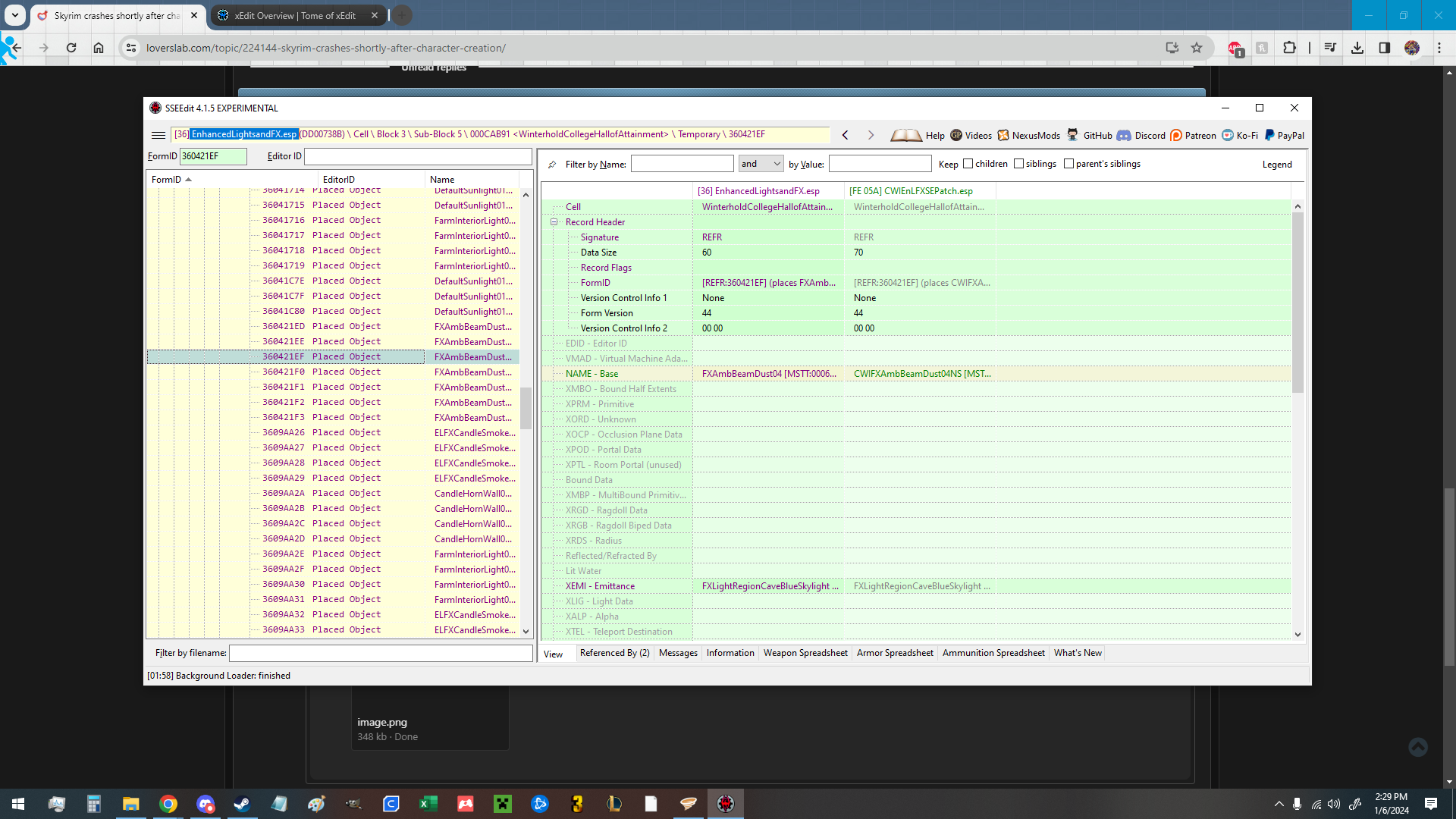Check the parent's siblings option
Viewport: 1456px width, 819px height.
(1068, 164)
